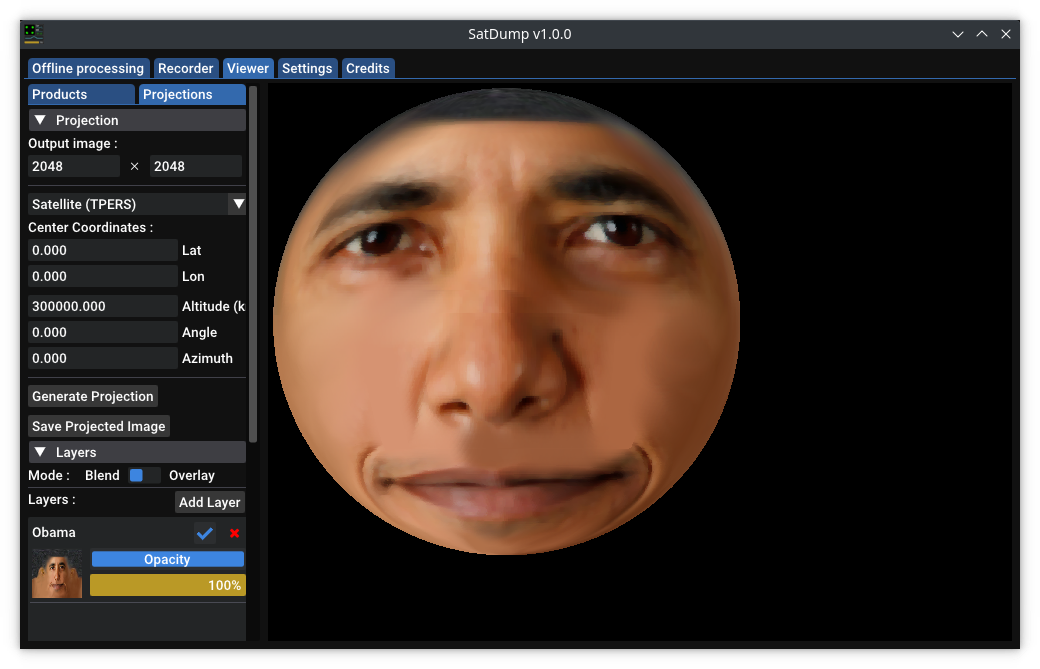
Task: Click the 'Center Coordinates :' label
Action: pyautogui.click(x=91, y=227)
